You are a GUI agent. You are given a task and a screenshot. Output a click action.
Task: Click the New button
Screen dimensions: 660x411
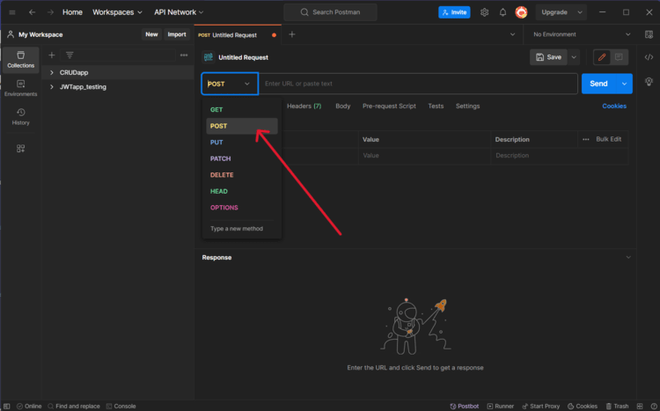(152, 35)
